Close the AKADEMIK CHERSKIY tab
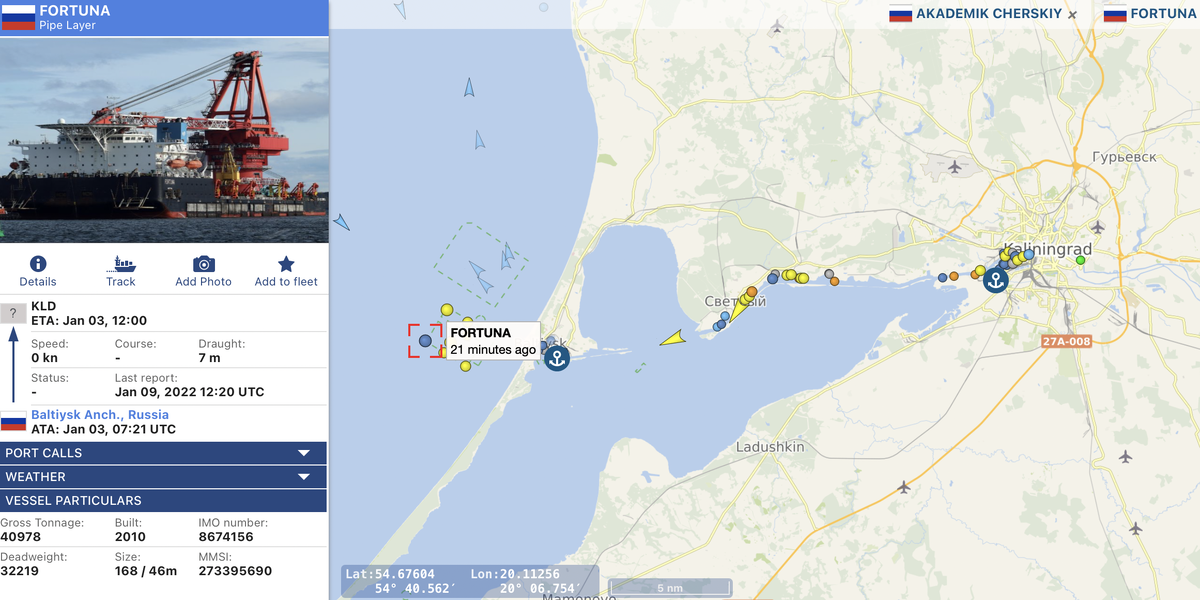The width and height of the screenshot is (1200, 600). point(1072,15)
